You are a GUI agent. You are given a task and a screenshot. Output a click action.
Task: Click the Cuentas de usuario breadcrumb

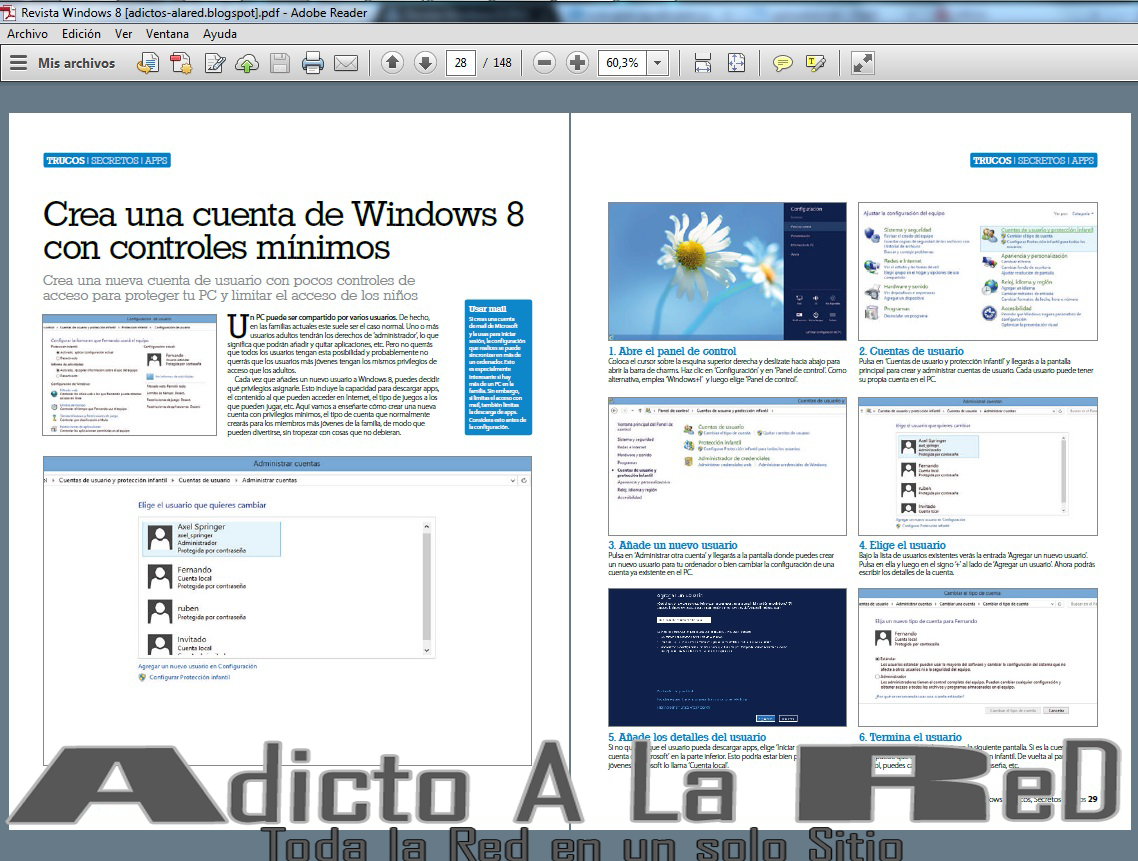[204, 480]
